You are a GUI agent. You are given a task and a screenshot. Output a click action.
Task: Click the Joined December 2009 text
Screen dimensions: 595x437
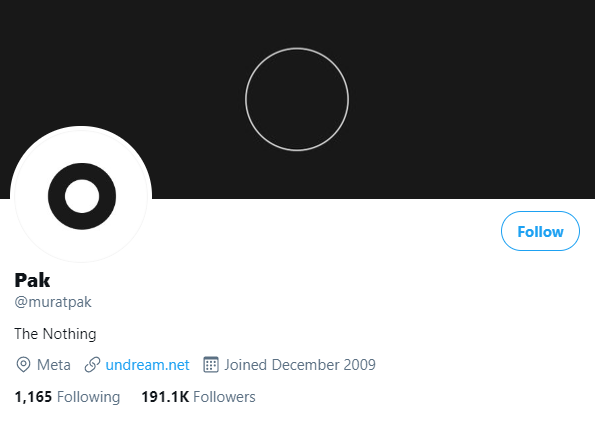(300, 365)
